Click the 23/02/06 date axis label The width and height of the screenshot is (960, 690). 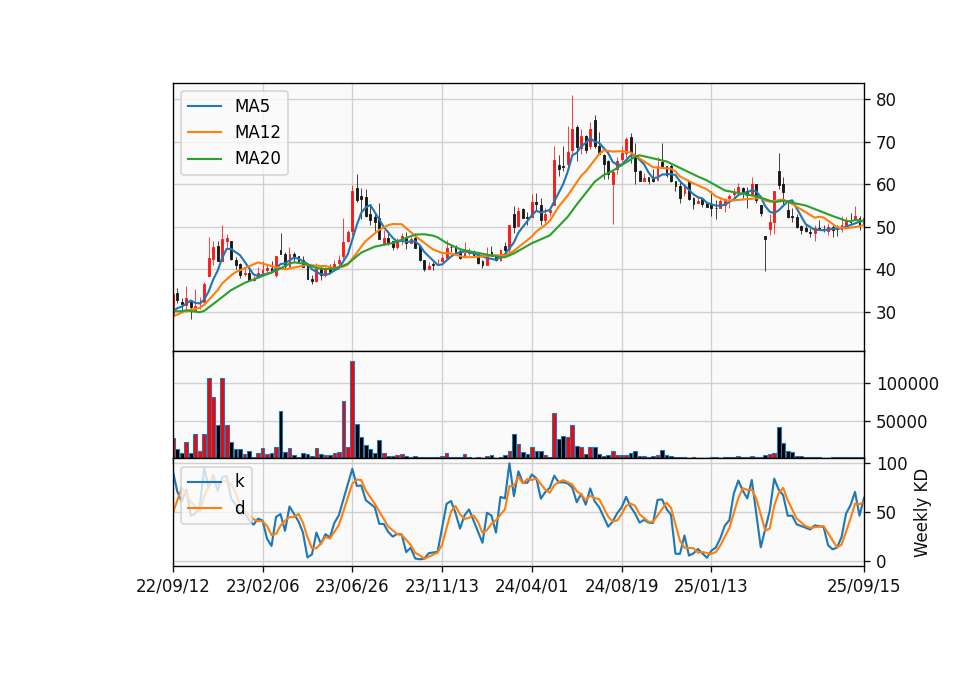263,586
